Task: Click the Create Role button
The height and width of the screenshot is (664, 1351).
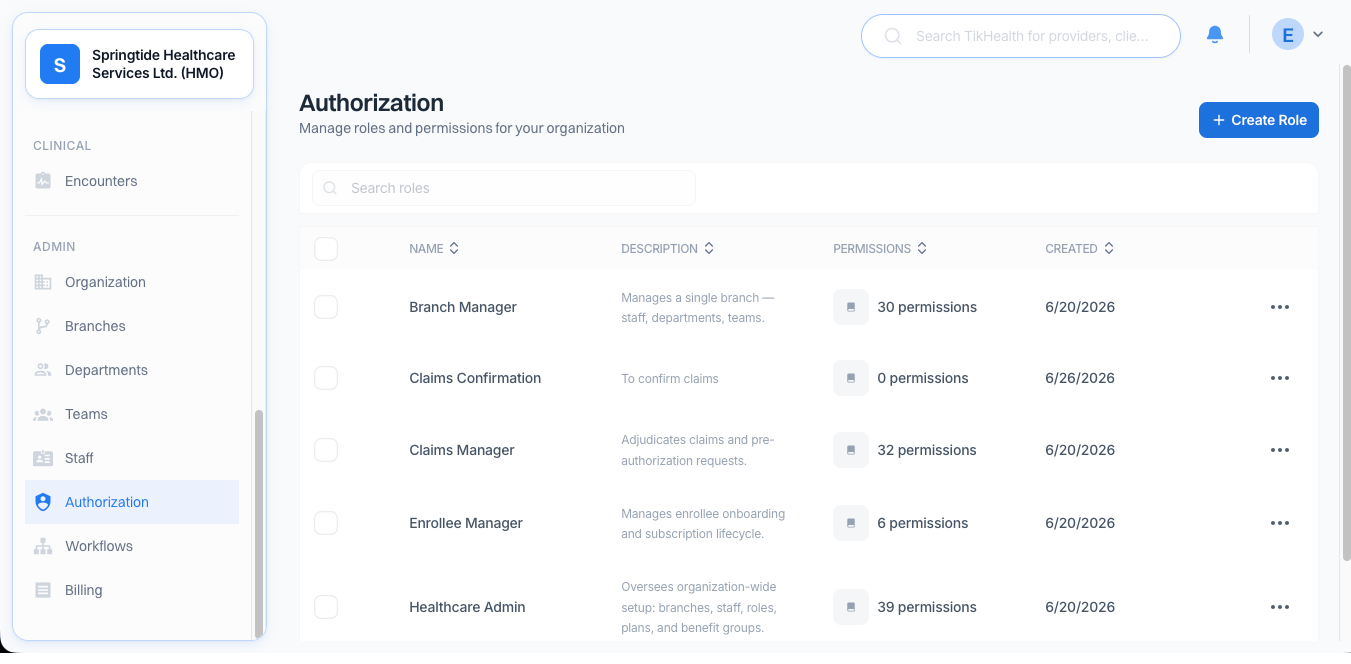Action: [1259, 120]
